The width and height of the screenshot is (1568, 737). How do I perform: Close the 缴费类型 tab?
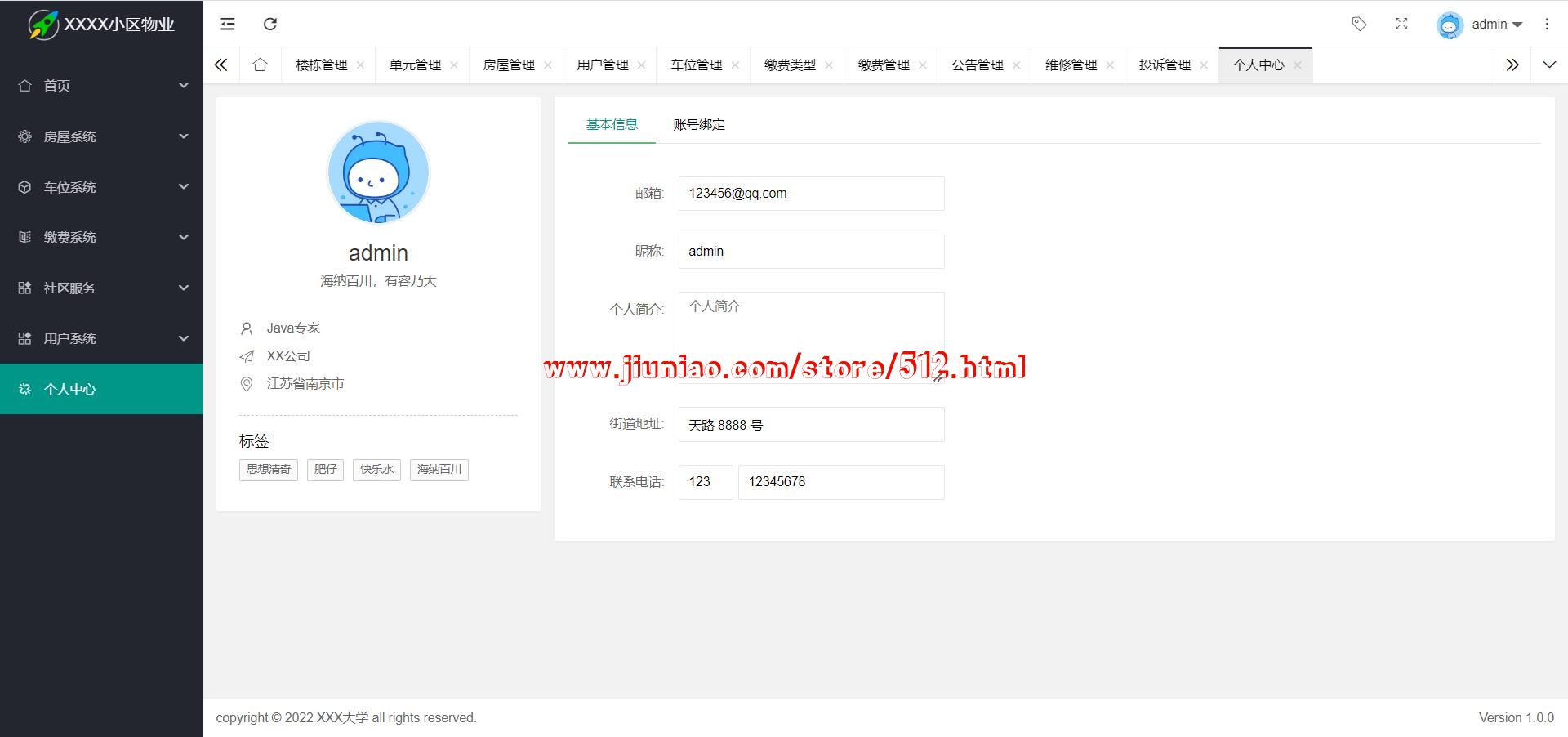[x=829, y=65]
